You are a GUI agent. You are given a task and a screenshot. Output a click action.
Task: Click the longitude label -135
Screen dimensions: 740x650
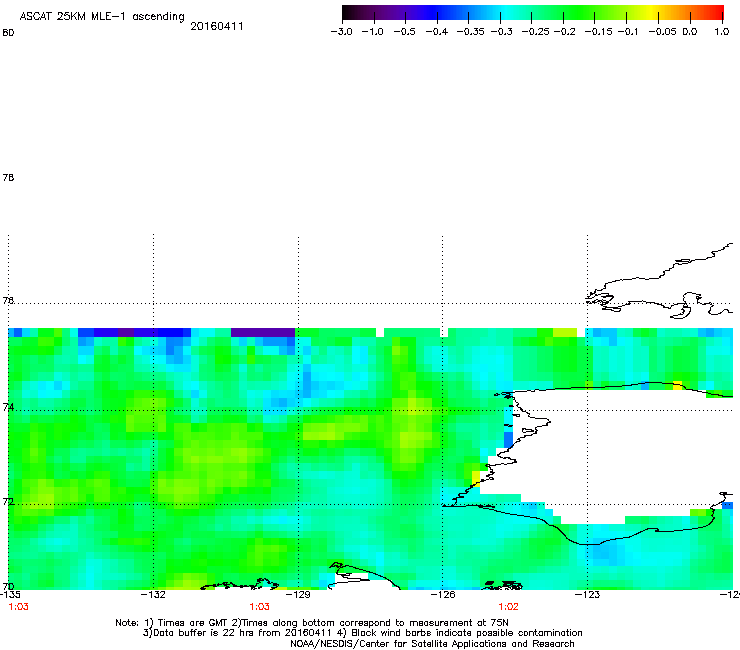point(10,595)
